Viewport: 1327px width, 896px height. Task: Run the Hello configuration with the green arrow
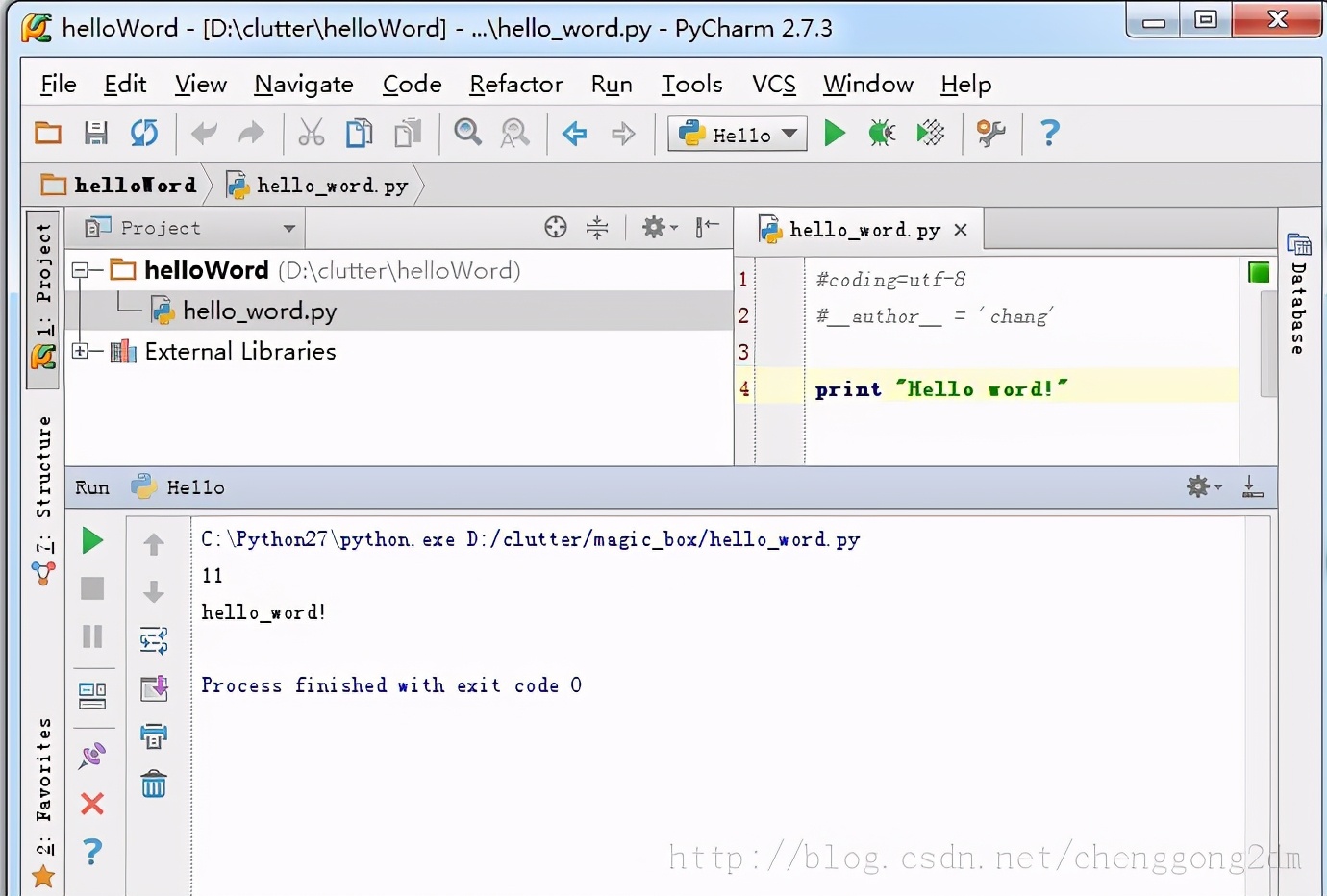point(833,134)
